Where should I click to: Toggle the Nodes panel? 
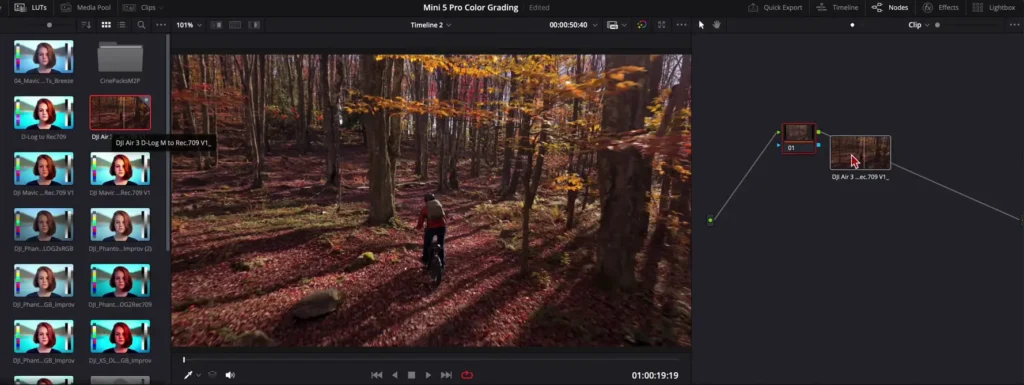(x=890, y=8)
